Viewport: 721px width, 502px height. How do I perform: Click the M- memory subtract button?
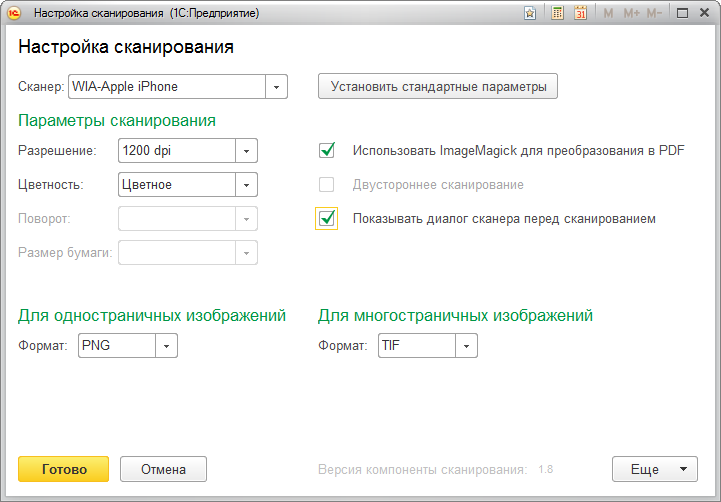(655, 14)
